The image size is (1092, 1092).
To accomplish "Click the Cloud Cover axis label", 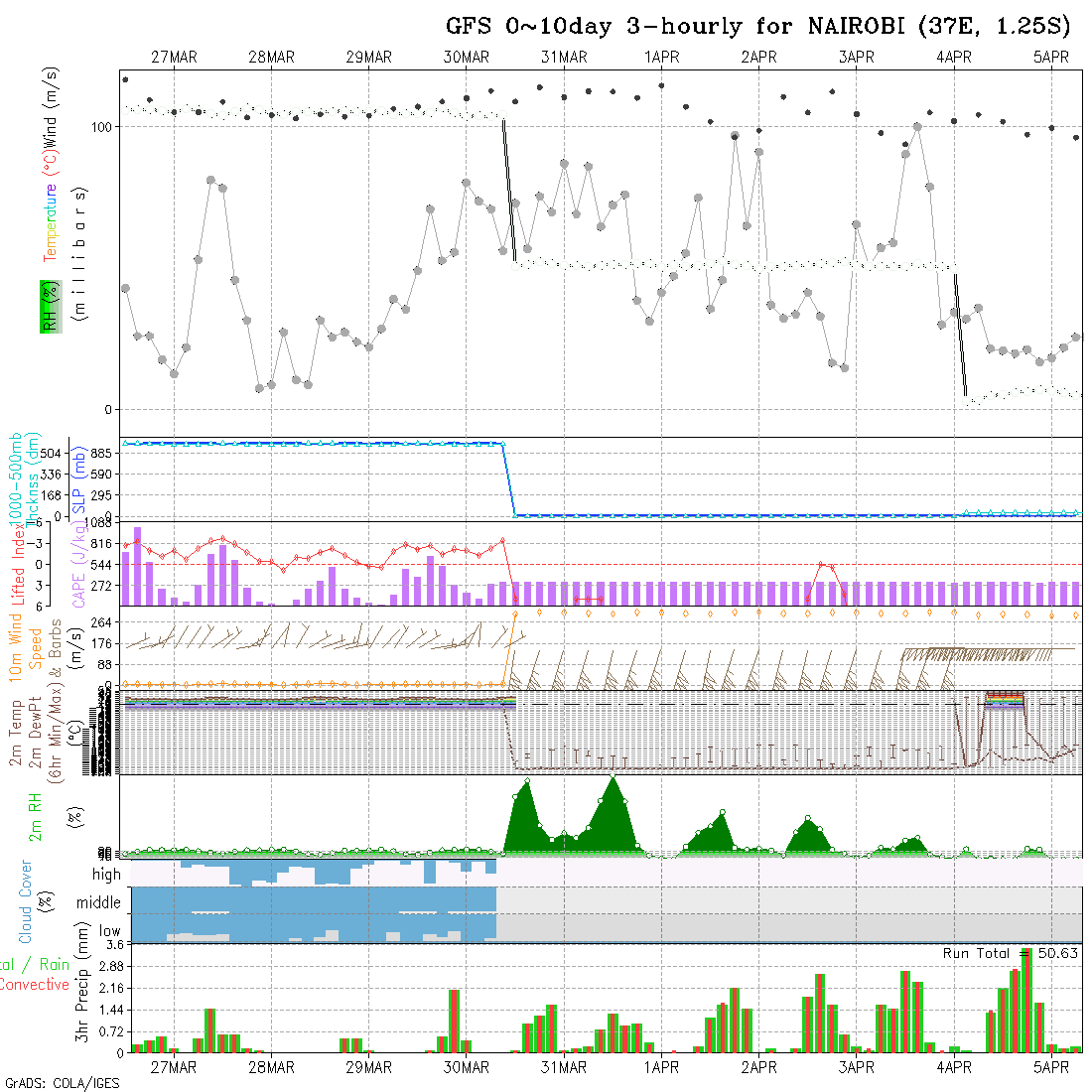I will click(26, 901).
